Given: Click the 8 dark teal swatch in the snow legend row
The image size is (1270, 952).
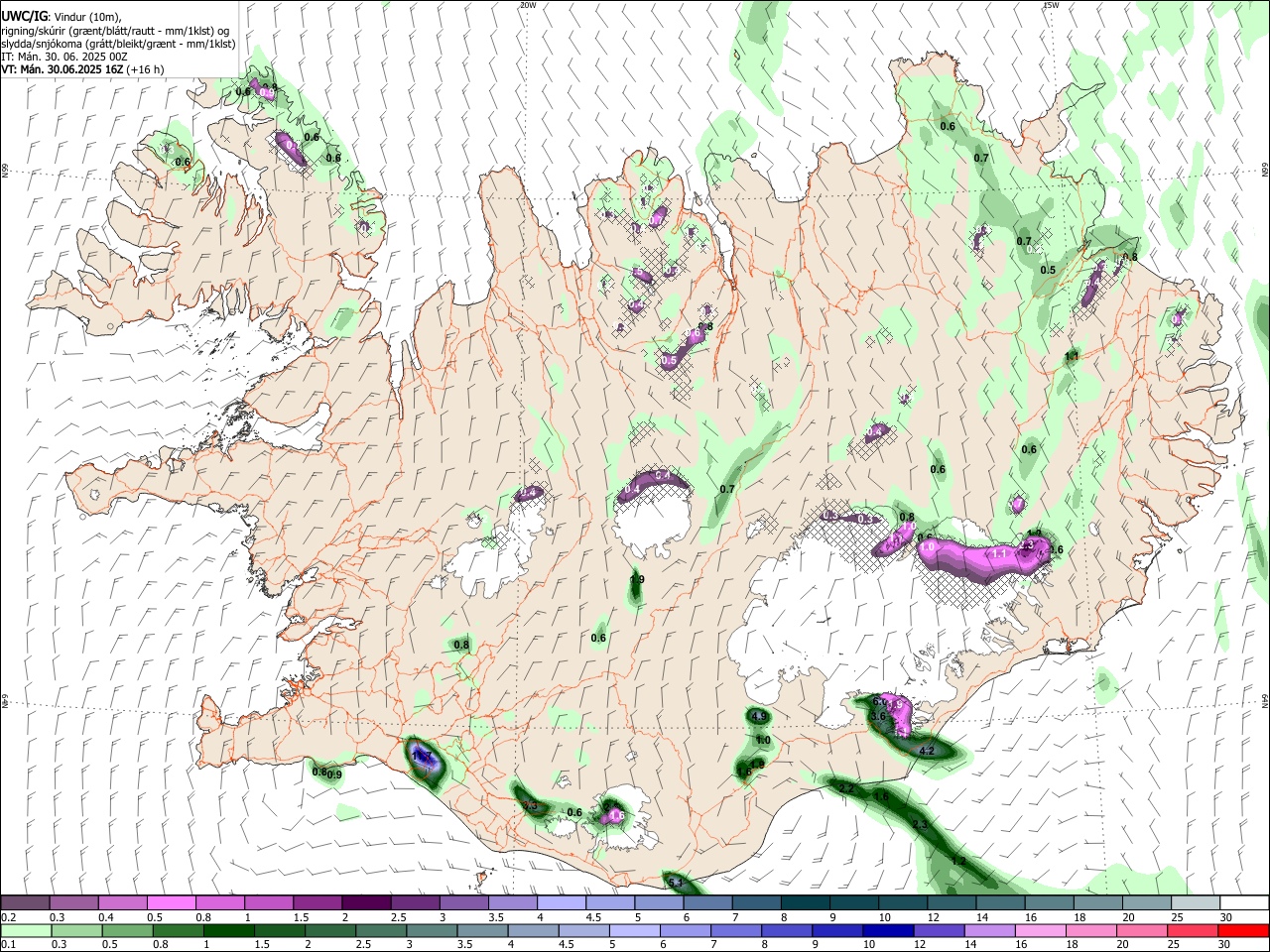Looking at the screenshot, I should [806, 902].
